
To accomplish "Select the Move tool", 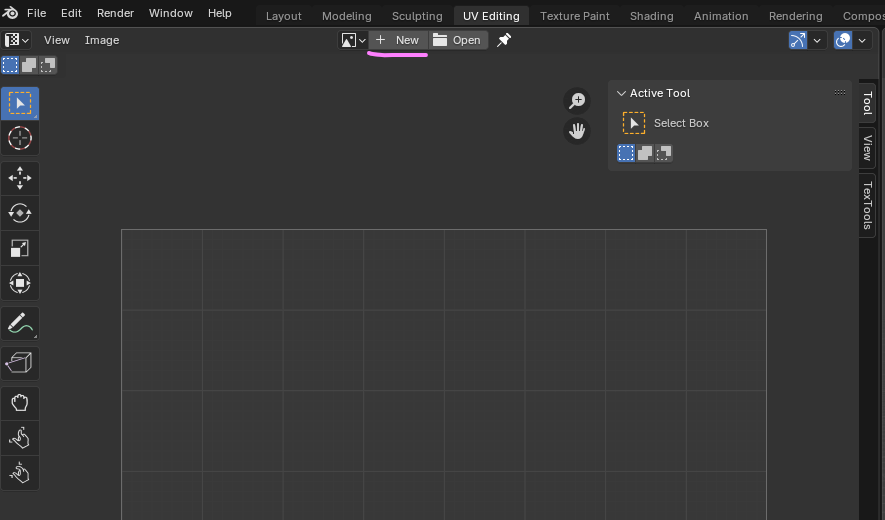I will 20,178.
